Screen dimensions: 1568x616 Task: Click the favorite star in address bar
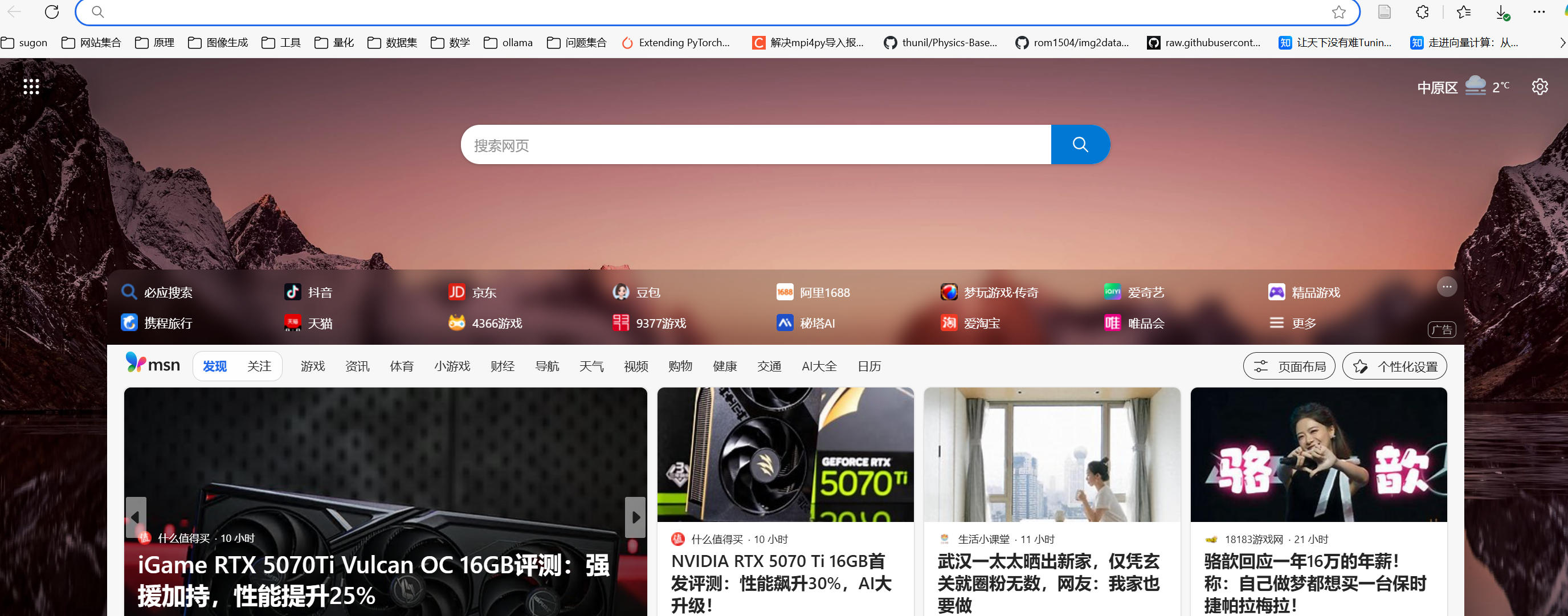(x=1338, y=11)
